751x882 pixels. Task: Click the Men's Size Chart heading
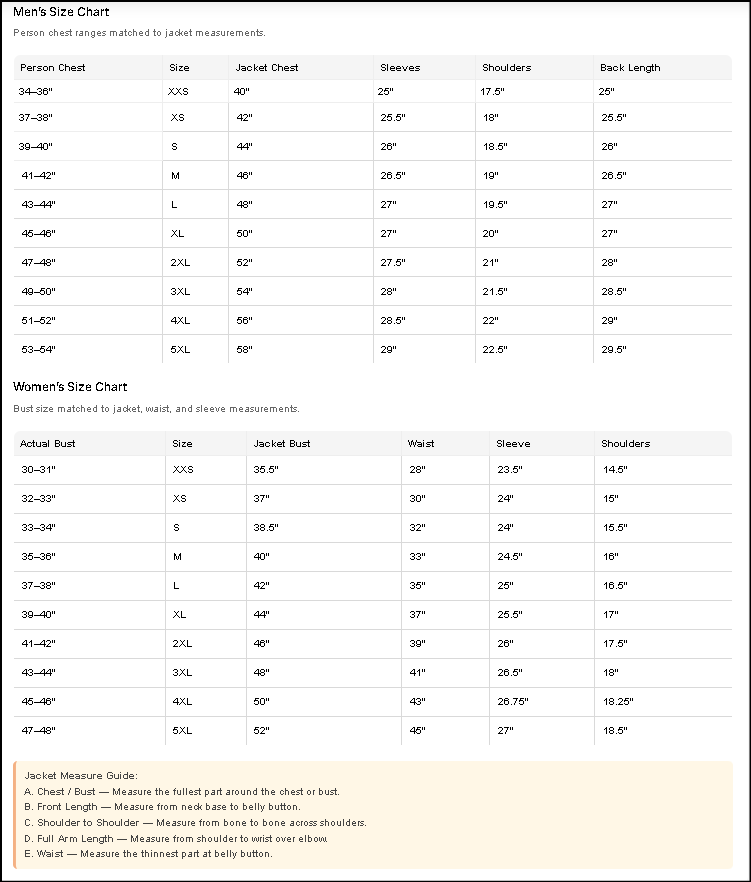[62, 12]
